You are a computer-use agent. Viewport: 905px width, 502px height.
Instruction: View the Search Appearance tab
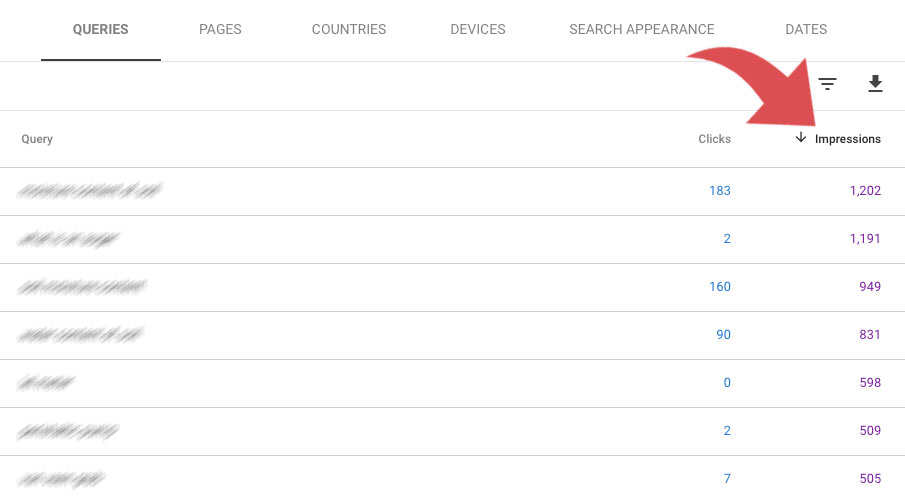click(x=642, y=29)
